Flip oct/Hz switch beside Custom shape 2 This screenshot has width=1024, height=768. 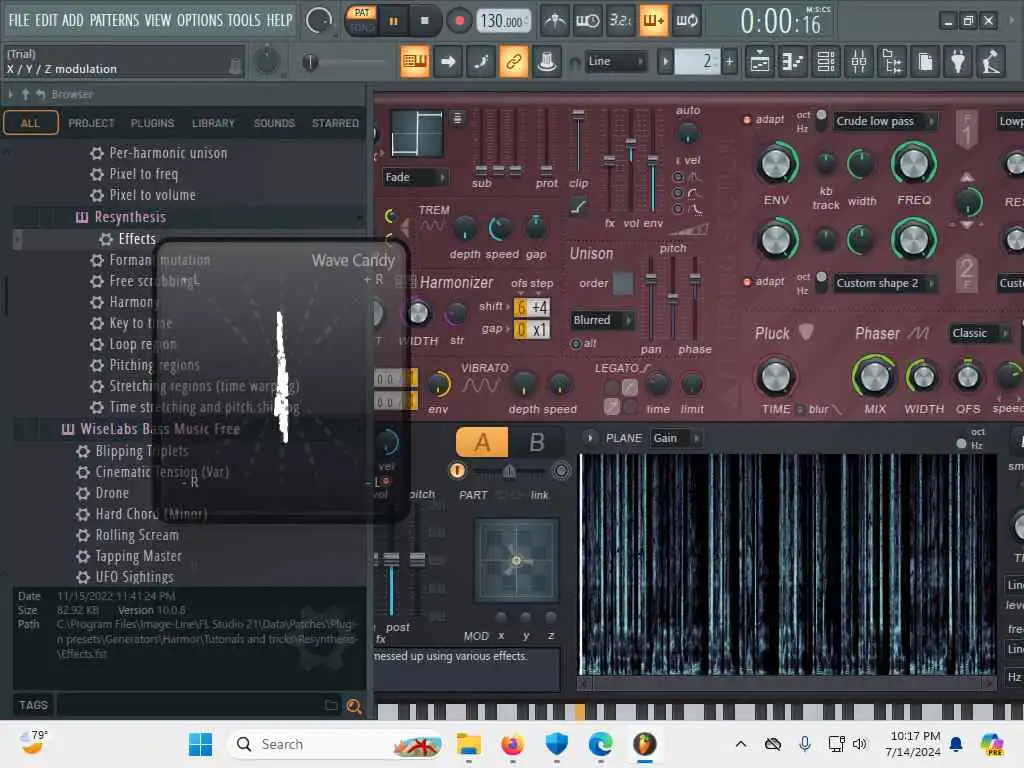click(821, 282)
